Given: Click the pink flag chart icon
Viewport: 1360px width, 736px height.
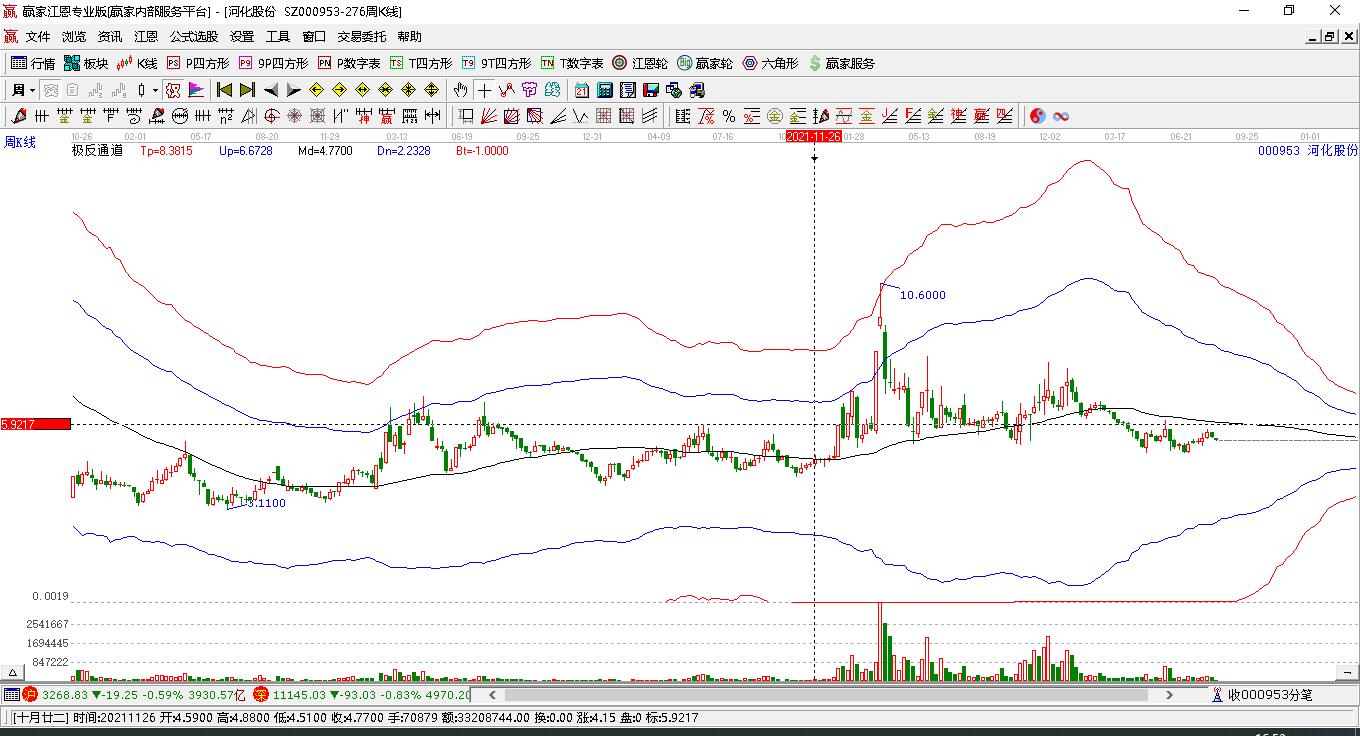Looking at the screenshot, I should [196, 90].
